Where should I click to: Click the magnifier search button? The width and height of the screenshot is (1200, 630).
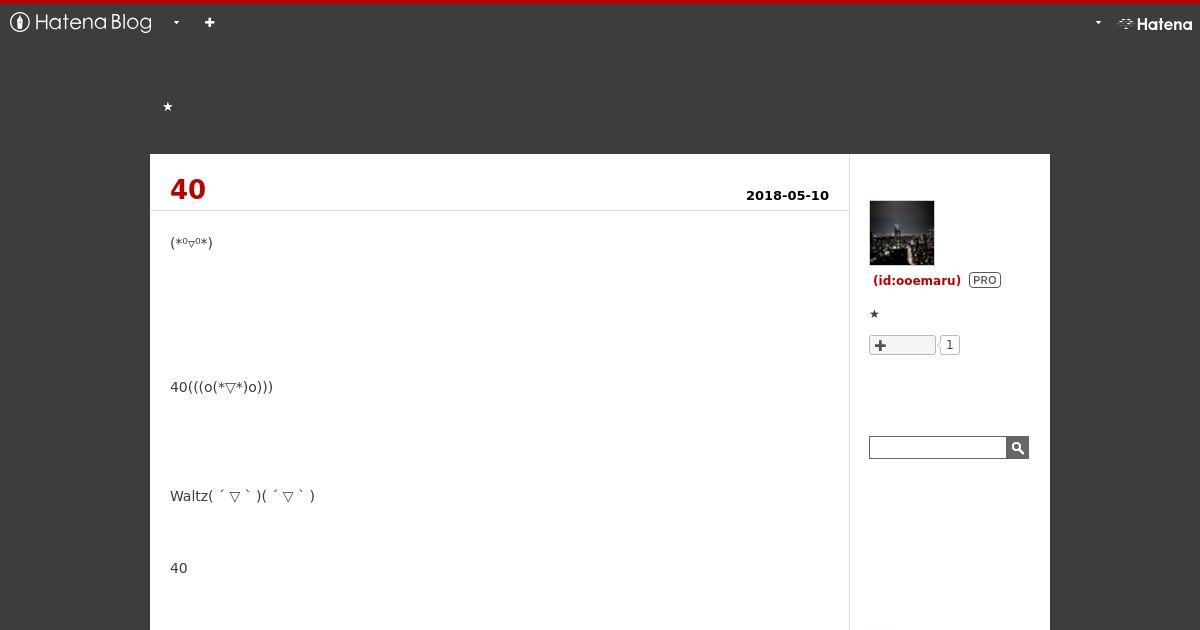click(1018, 448)
